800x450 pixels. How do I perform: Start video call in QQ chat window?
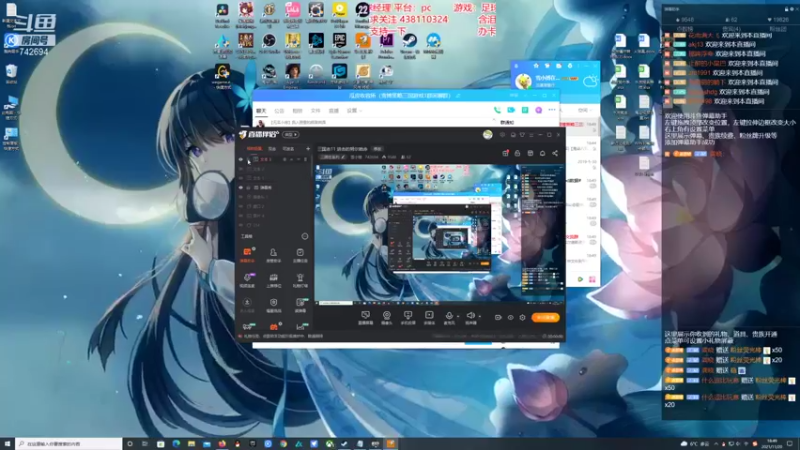511,110
